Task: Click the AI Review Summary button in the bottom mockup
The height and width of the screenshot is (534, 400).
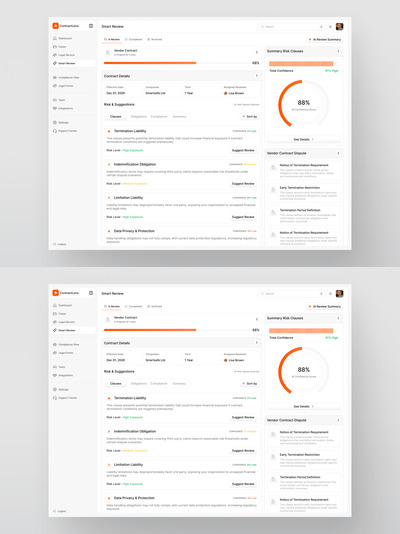Action: (325, 307)
